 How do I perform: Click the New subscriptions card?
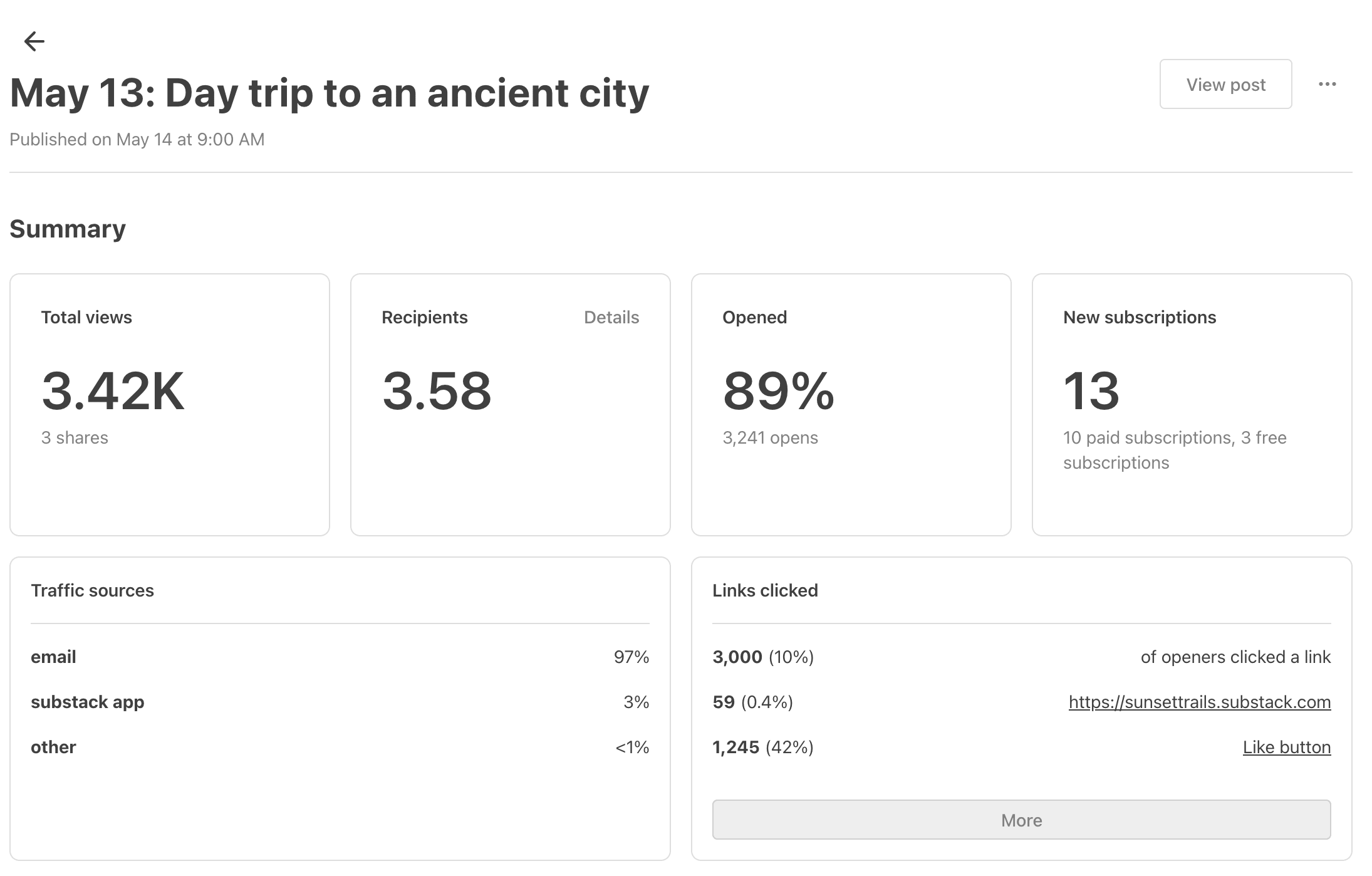click(x=1191, y=404)
